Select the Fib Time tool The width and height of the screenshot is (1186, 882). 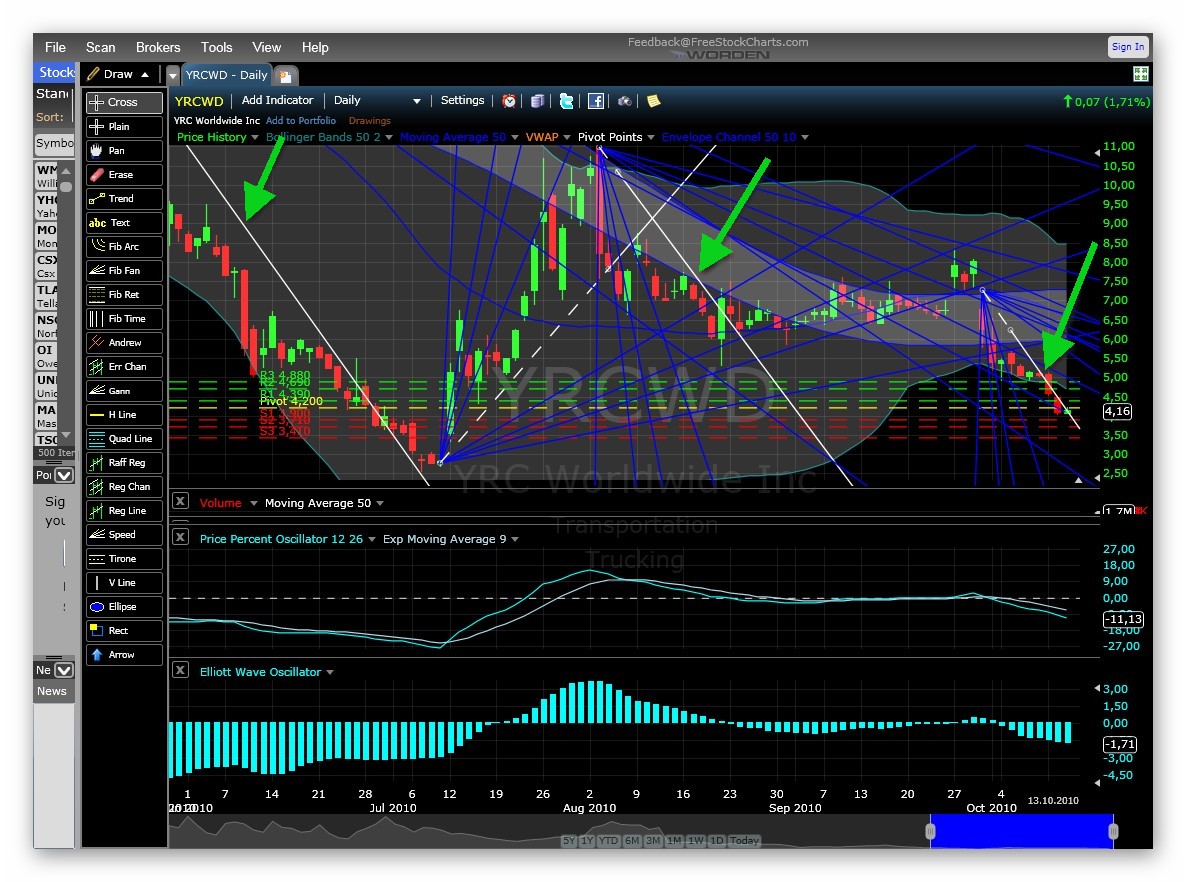pos(124,318)
